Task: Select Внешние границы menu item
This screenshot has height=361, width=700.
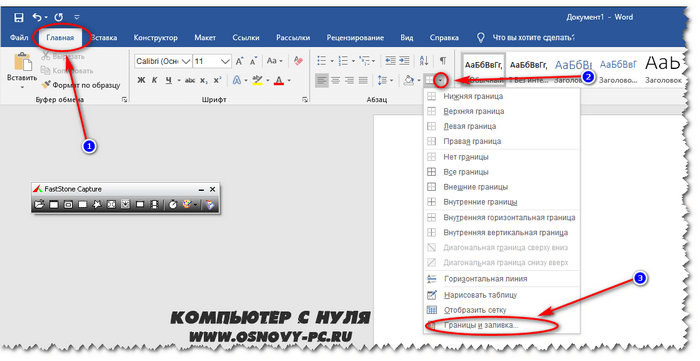Action: click(501, 187)
